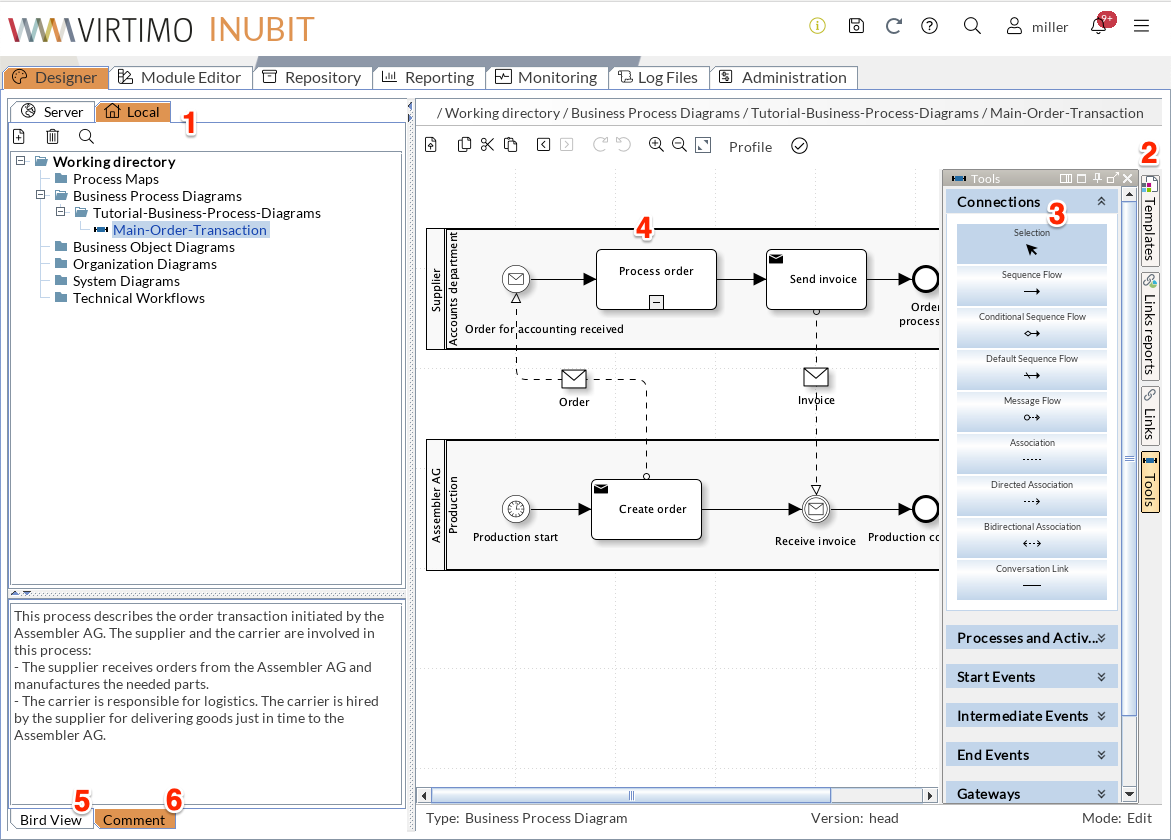1171x840 pixels.
Task: Pin the Tools panel
Action: (x=1097, y=178)
